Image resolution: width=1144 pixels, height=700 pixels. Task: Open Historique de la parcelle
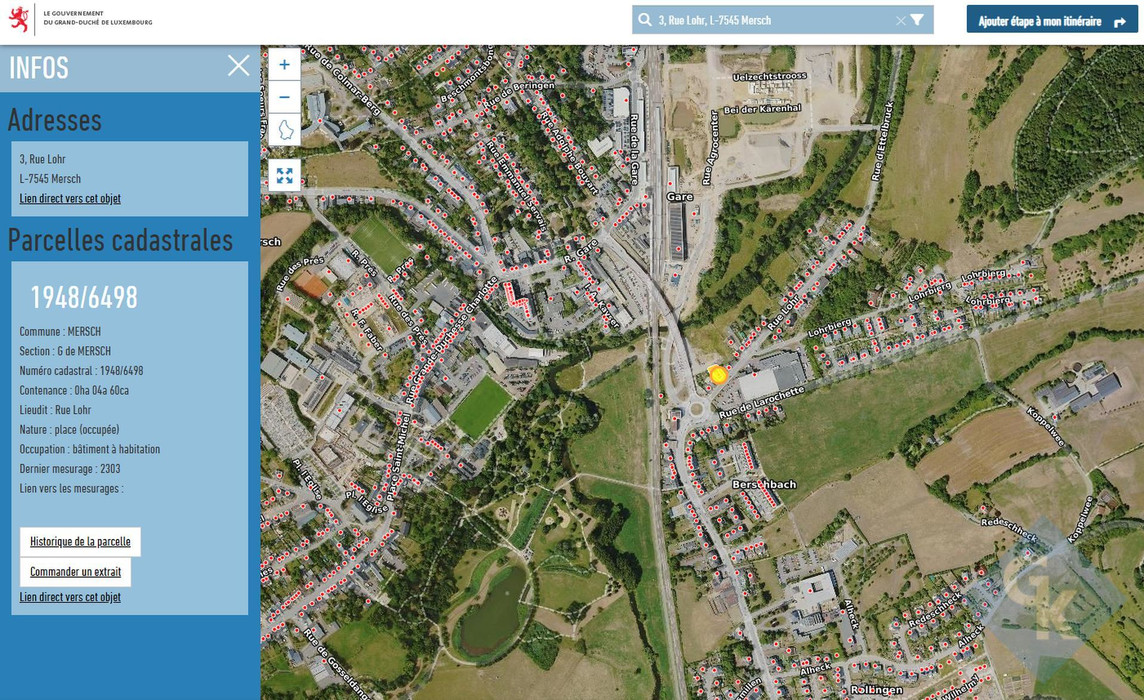80,542
